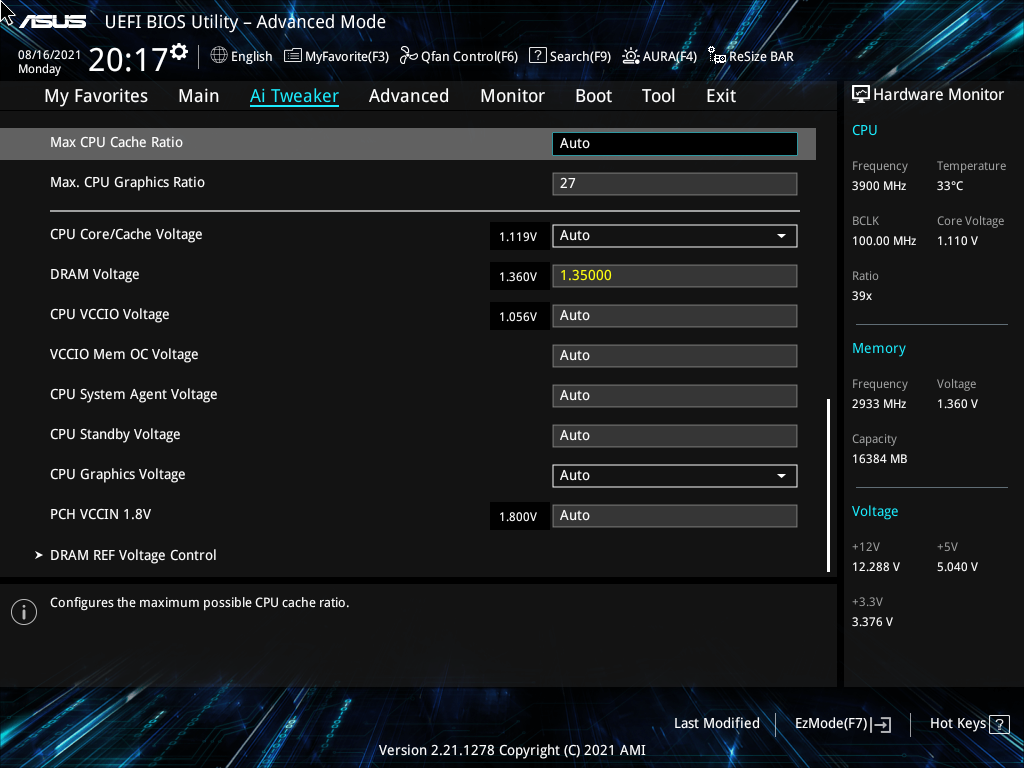
Task: Click Max CPU Cache Ratio input field
Action: tap(675, 144)
